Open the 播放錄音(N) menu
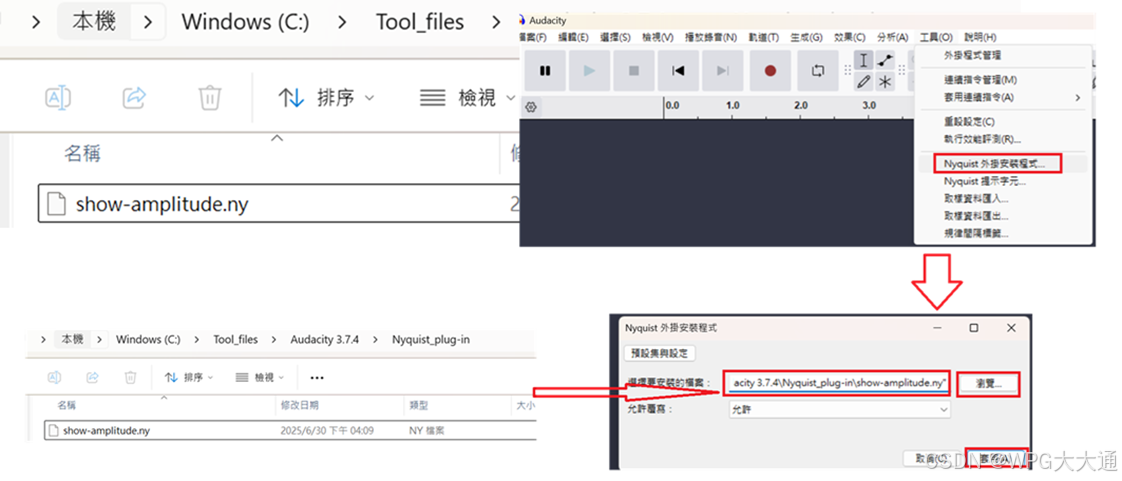1122x481 pixels. [x=711, y=37]
